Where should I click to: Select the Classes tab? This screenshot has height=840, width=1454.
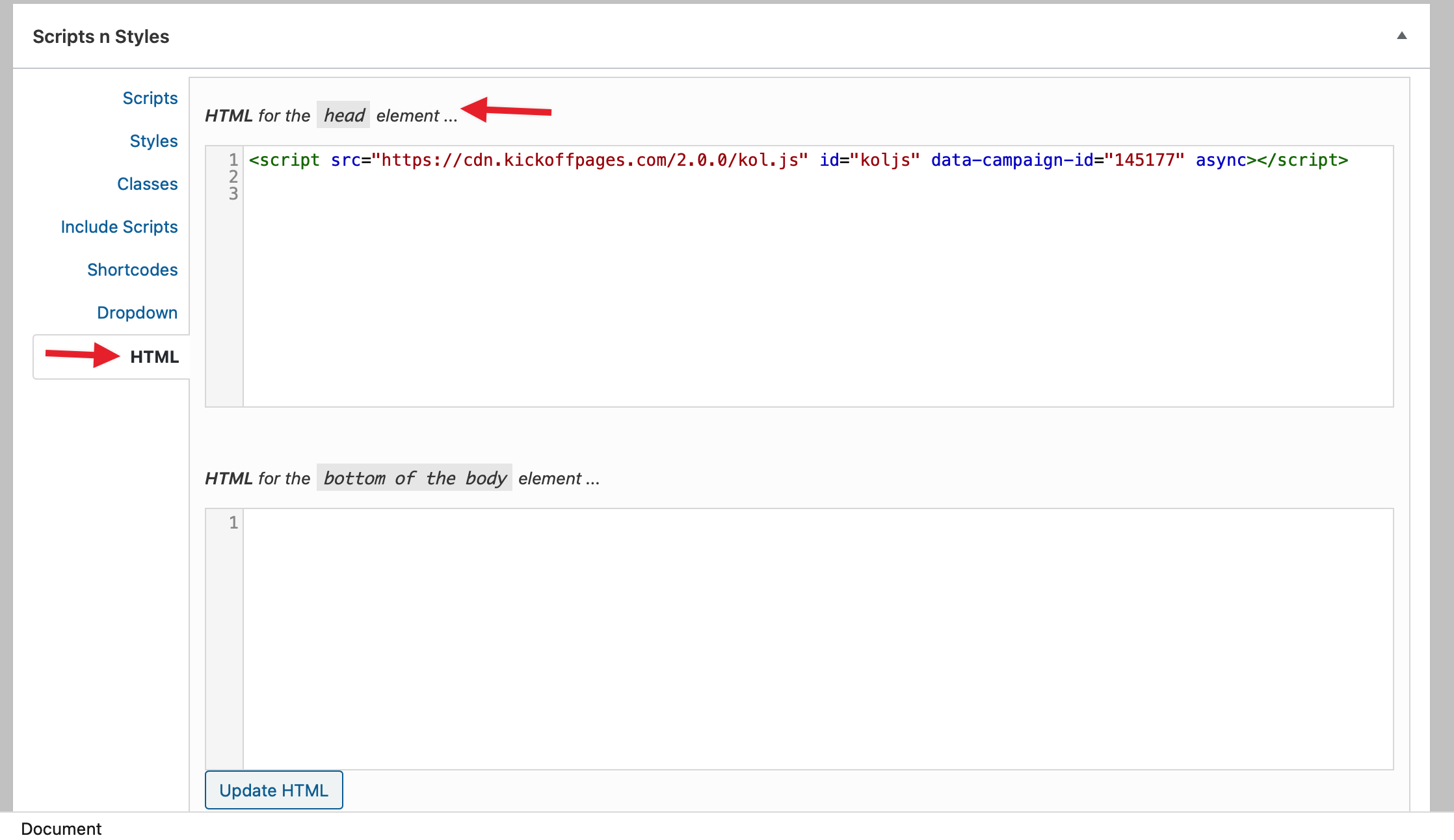(x=148, y=184)
